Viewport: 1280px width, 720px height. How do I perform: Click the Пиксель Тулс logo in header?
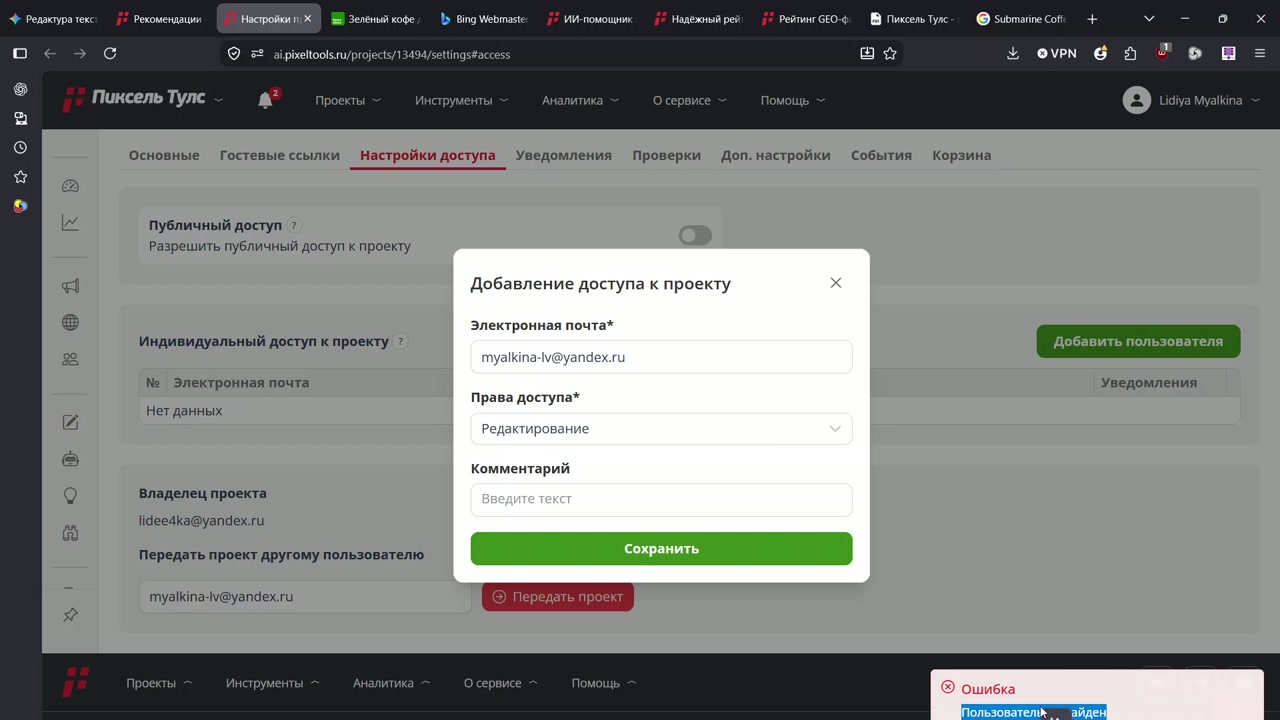point(134,98)
